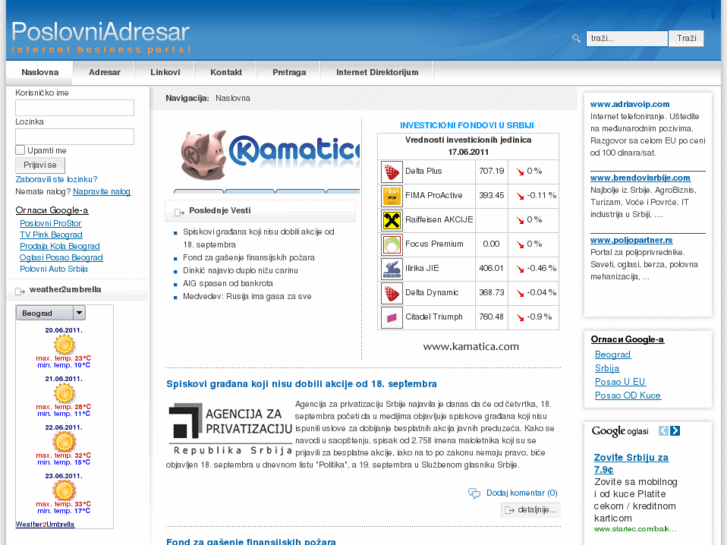Click the Delta Dynamic fund logo

coord(391,293)
